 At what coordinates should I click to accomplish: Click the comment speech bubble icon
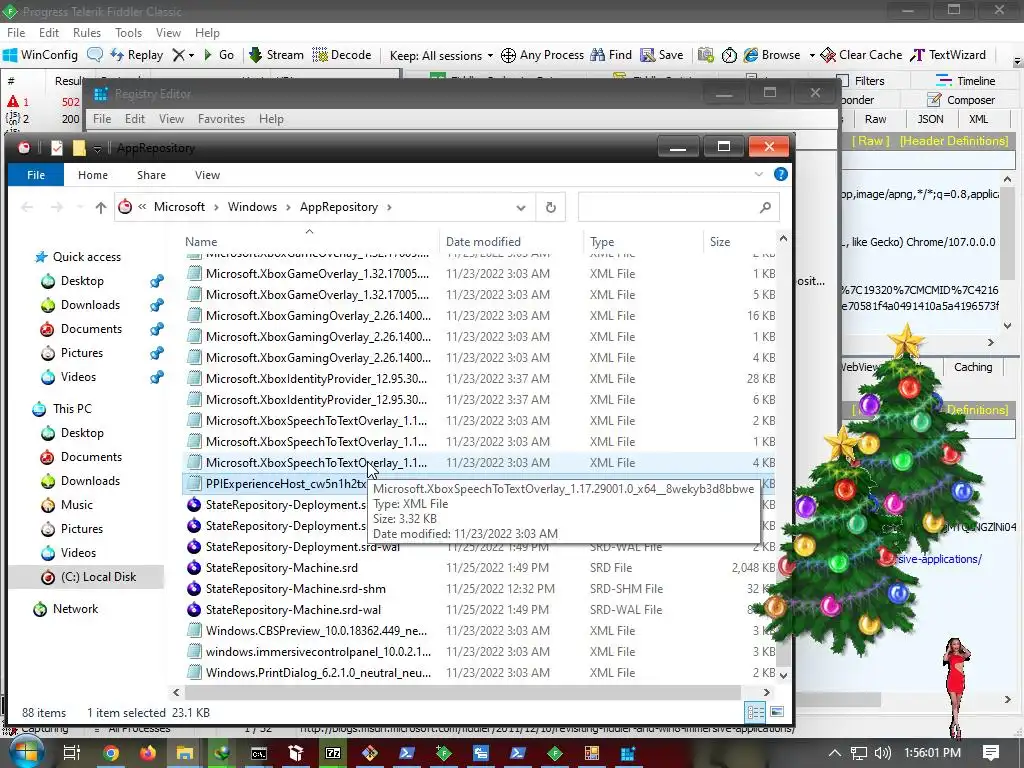click(x=95, y=55)
